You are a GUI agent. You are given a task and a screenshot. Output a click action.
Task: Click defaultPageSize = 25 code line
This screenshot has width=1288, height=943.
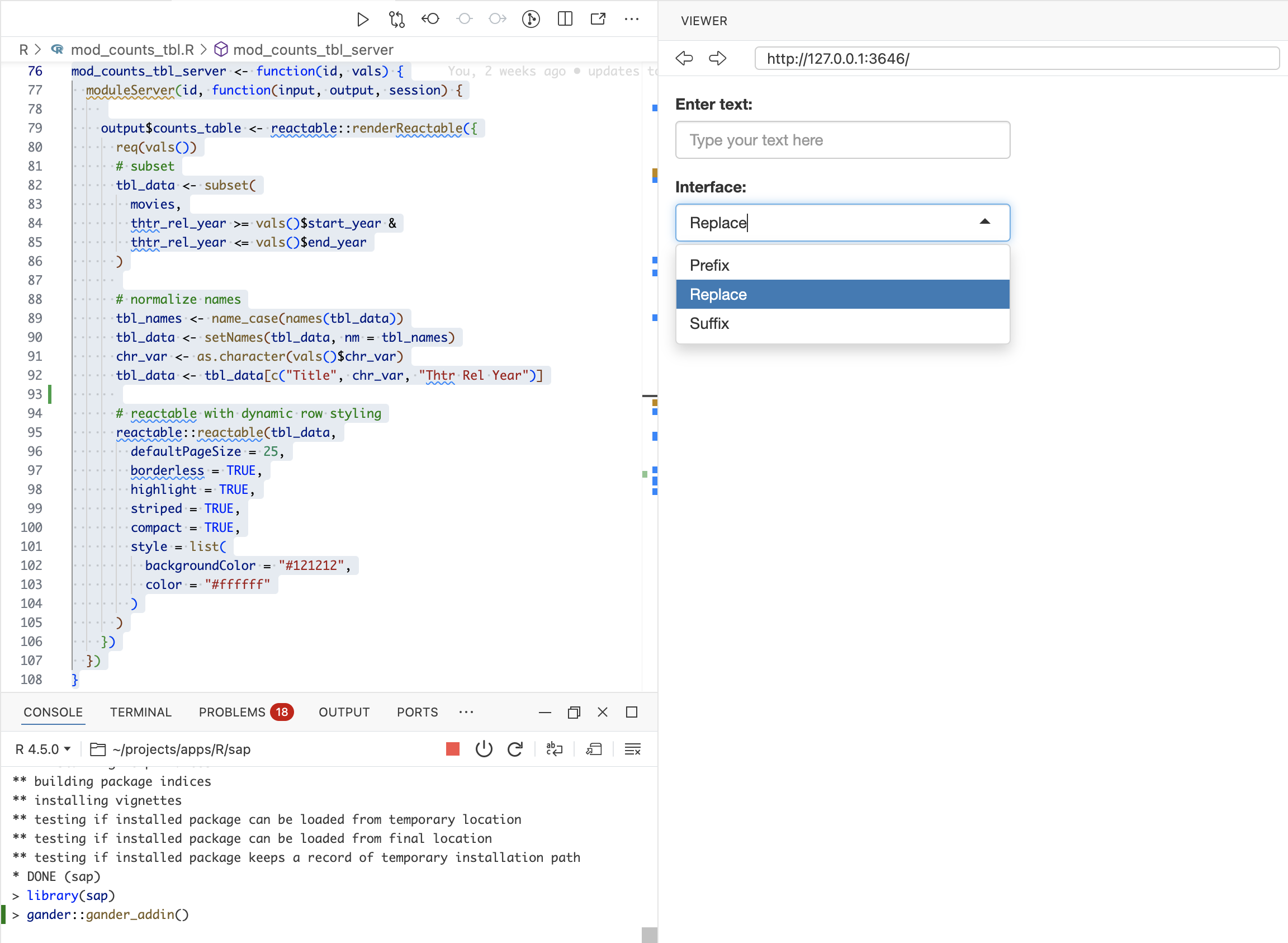207,451
